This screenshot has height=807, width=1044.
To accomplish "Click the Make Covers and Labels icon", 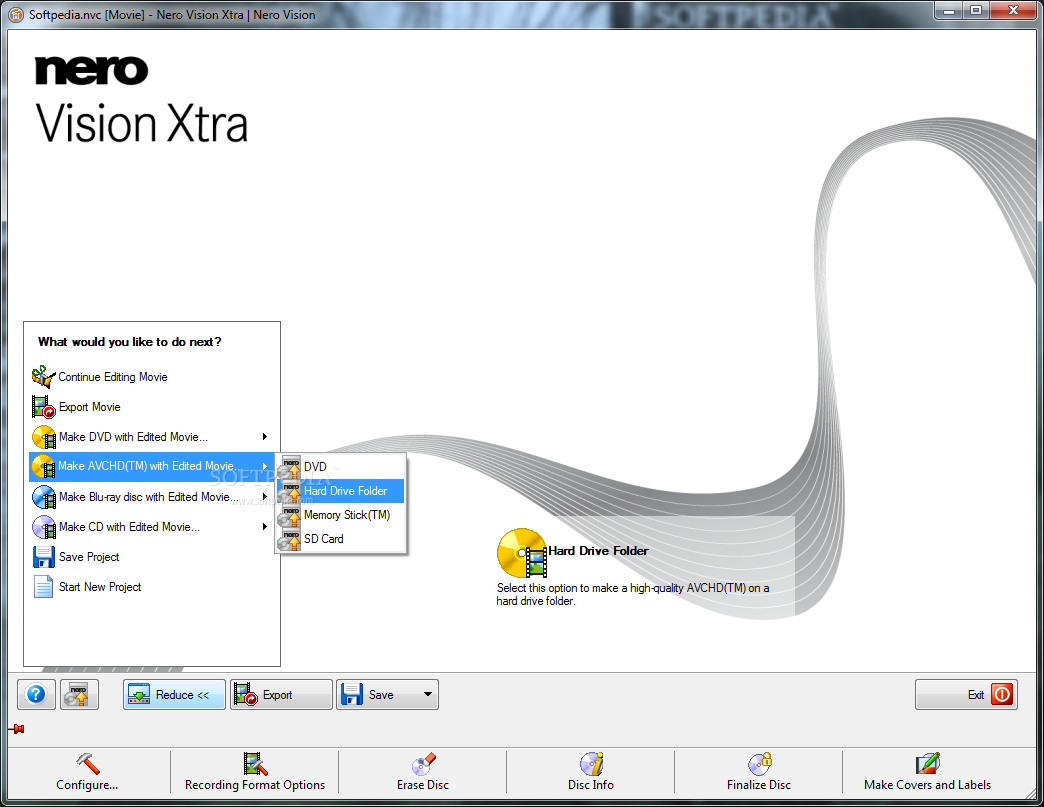I will pos(927,764).
